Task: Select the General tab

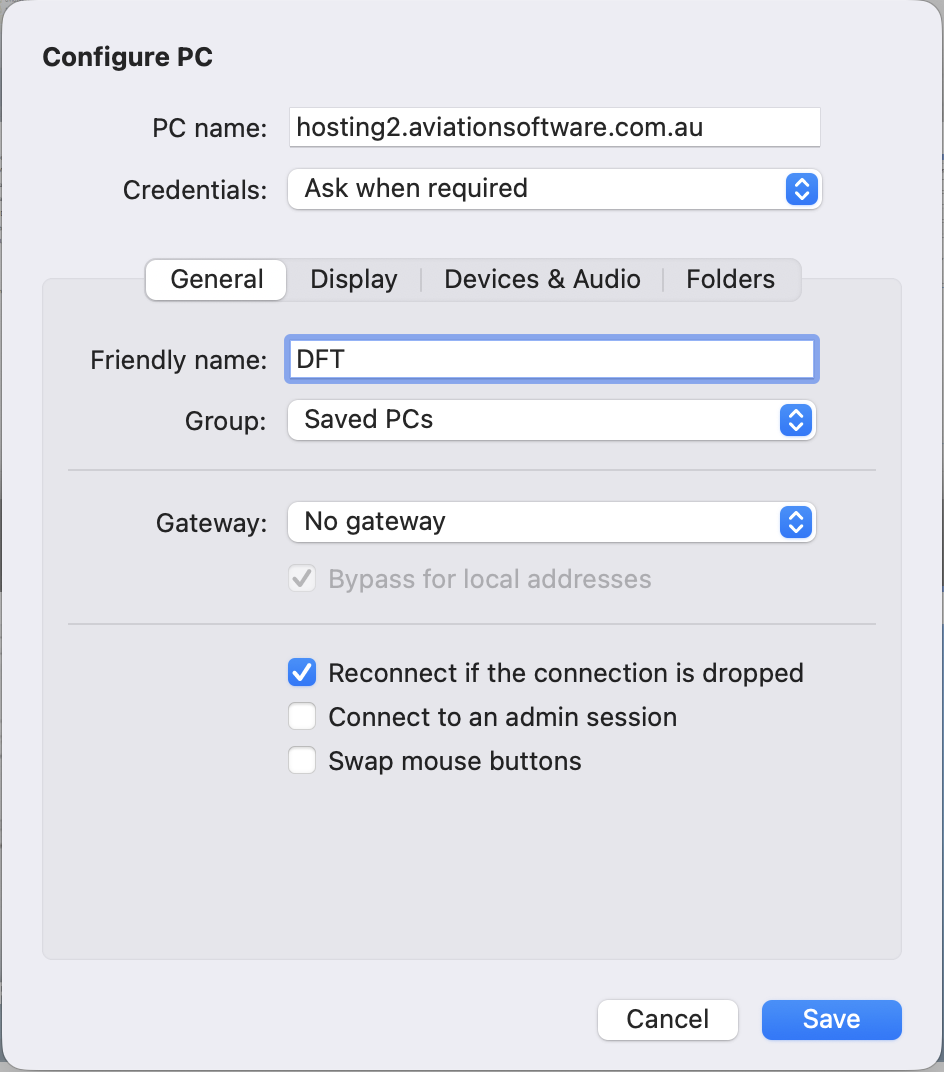Action: (217, 280)
